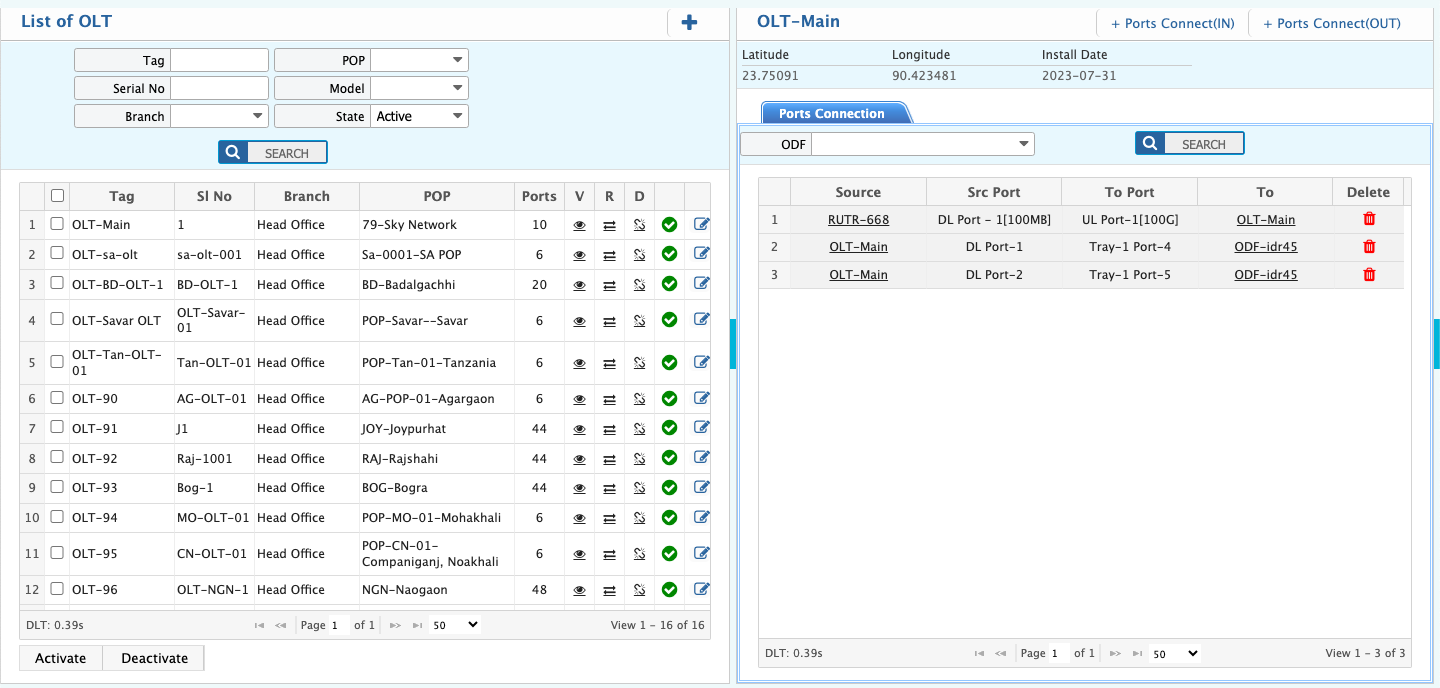This screenshot has width=1440, height=688.
Task: Click the swap arrows icon for OLT-sa-olt row
Action: pos(609,255)
